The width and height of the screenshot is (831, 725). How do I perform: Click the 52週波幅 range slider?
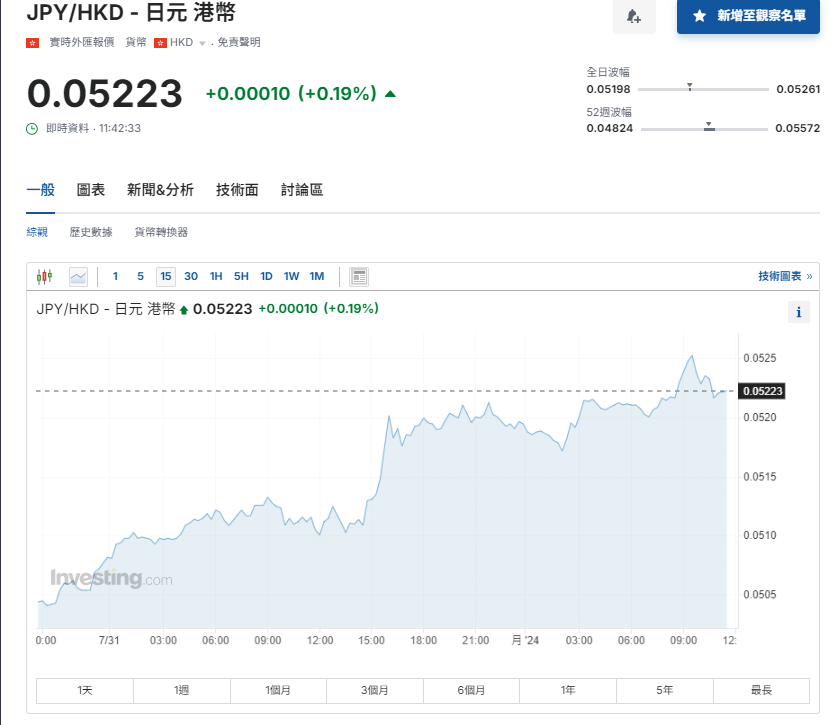[x=704, y=129]
